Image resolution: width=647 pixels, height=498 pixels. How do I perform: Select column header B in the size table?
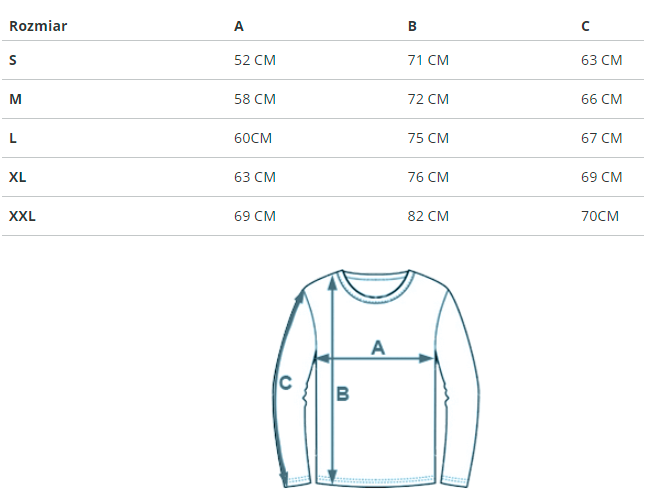412,26
